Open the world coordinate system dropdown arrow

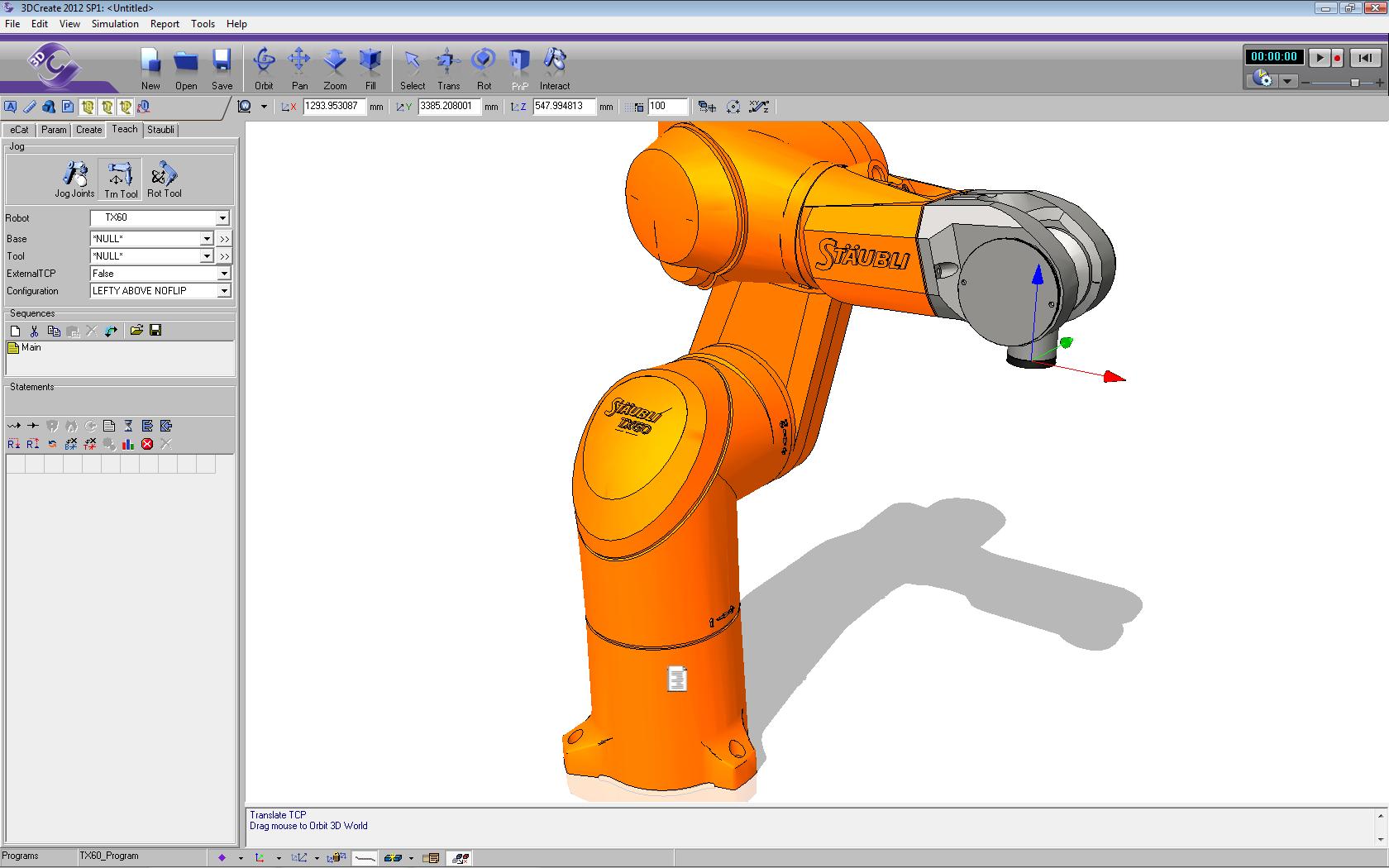tap(264, 107)
